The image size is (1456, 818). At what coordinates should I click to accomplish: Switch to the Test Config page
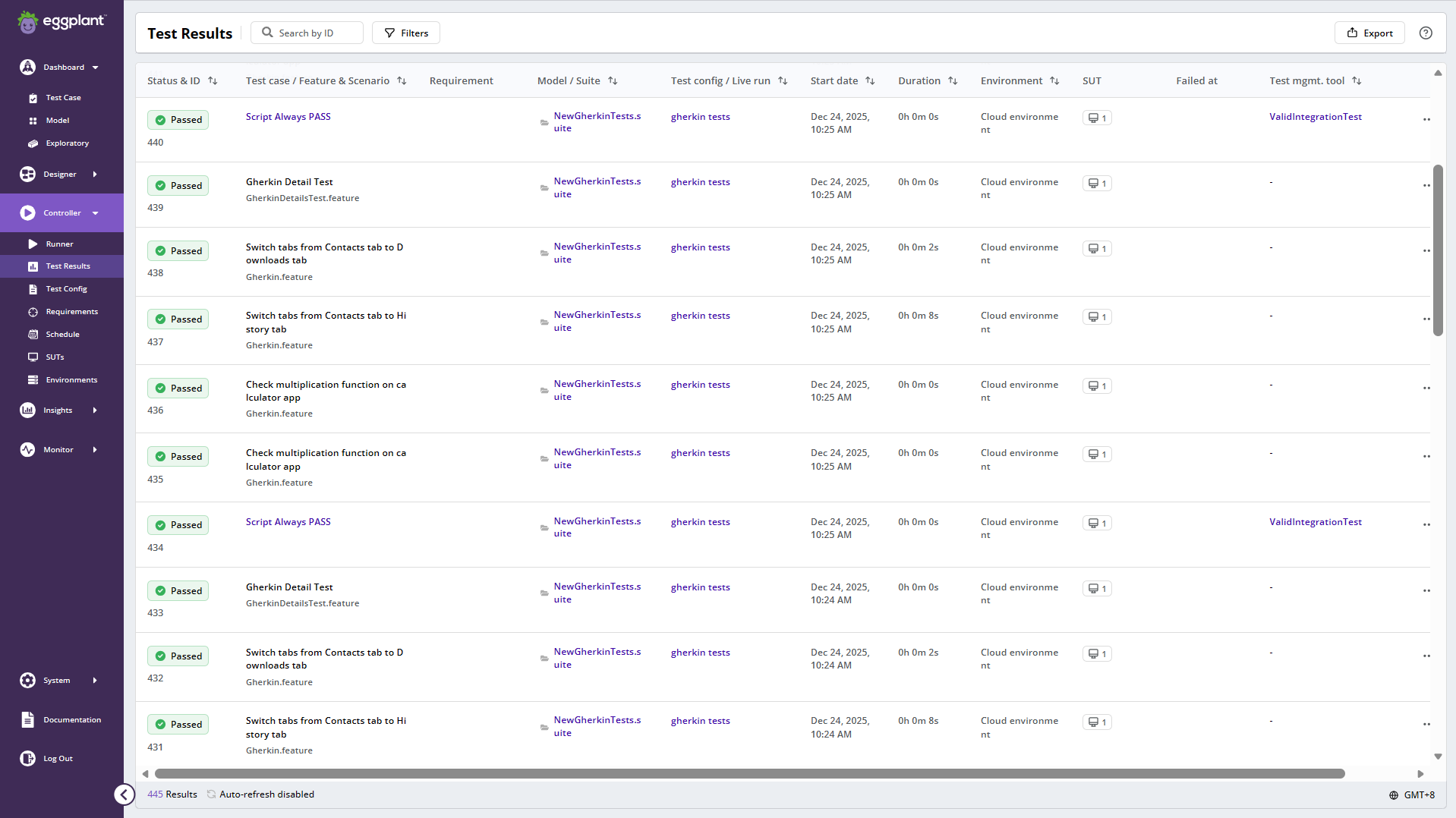(66, 288)
